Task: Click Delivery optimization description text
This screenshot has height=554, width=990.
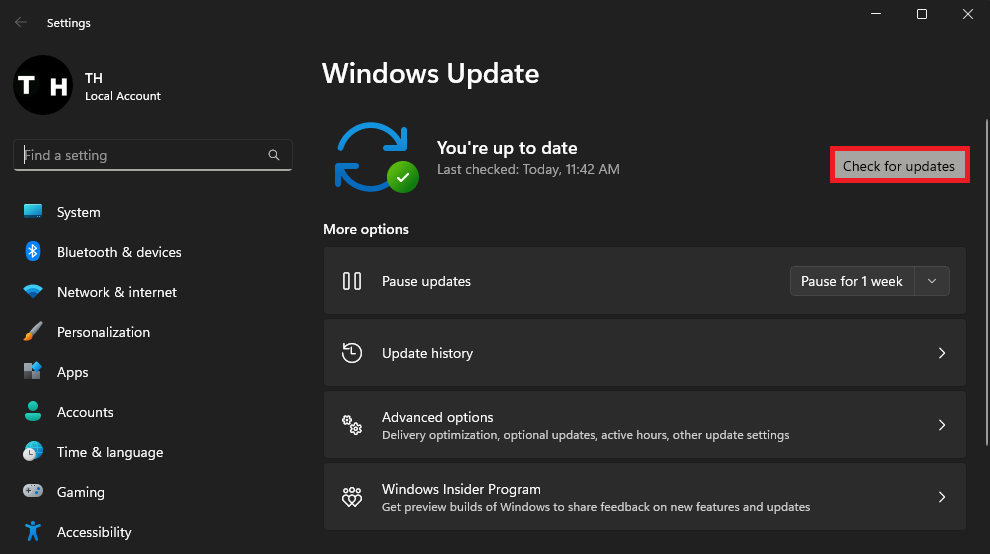Action: [x=585, y=435]
